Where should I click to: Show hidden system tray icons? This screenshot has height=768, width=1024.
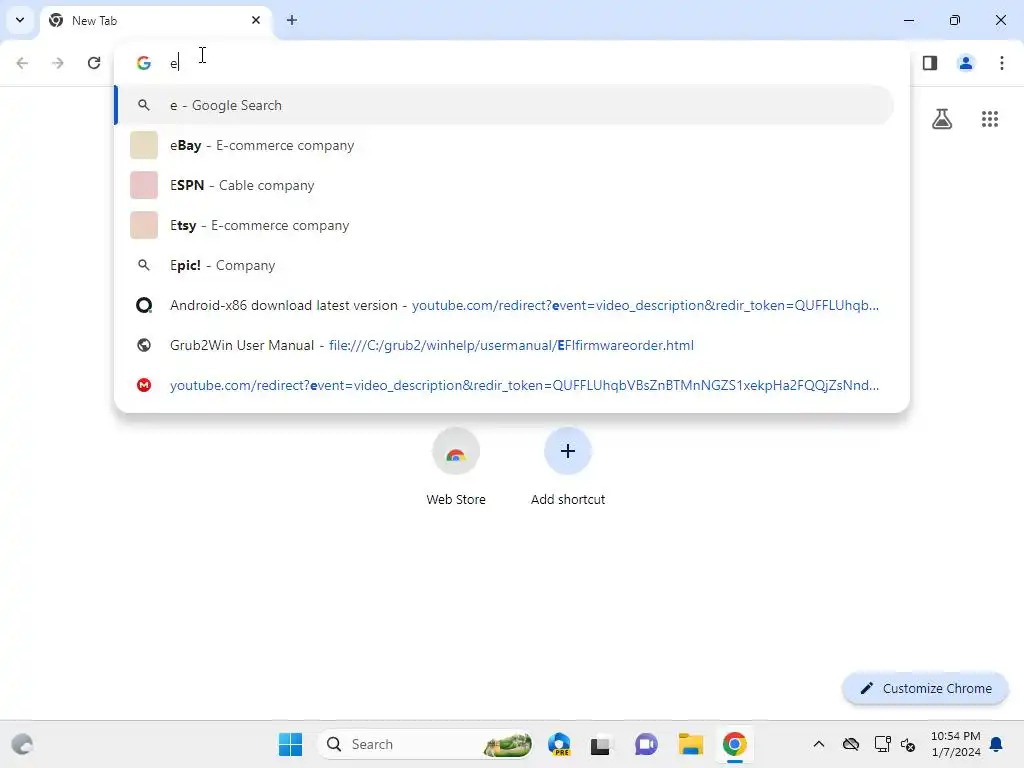(819, 744)
